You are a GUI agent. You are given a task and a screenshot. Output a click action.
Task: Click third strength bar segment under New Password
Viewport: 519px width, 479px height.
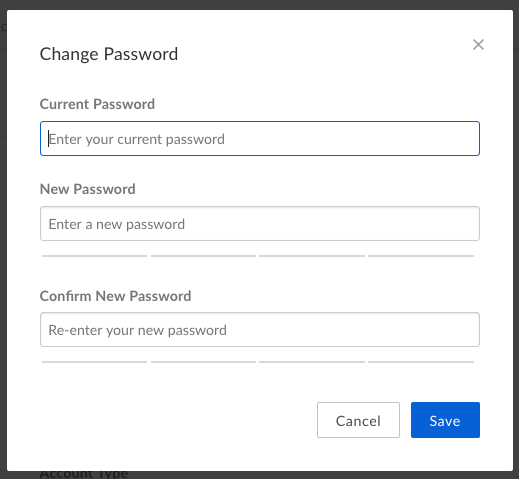[312, 256]
